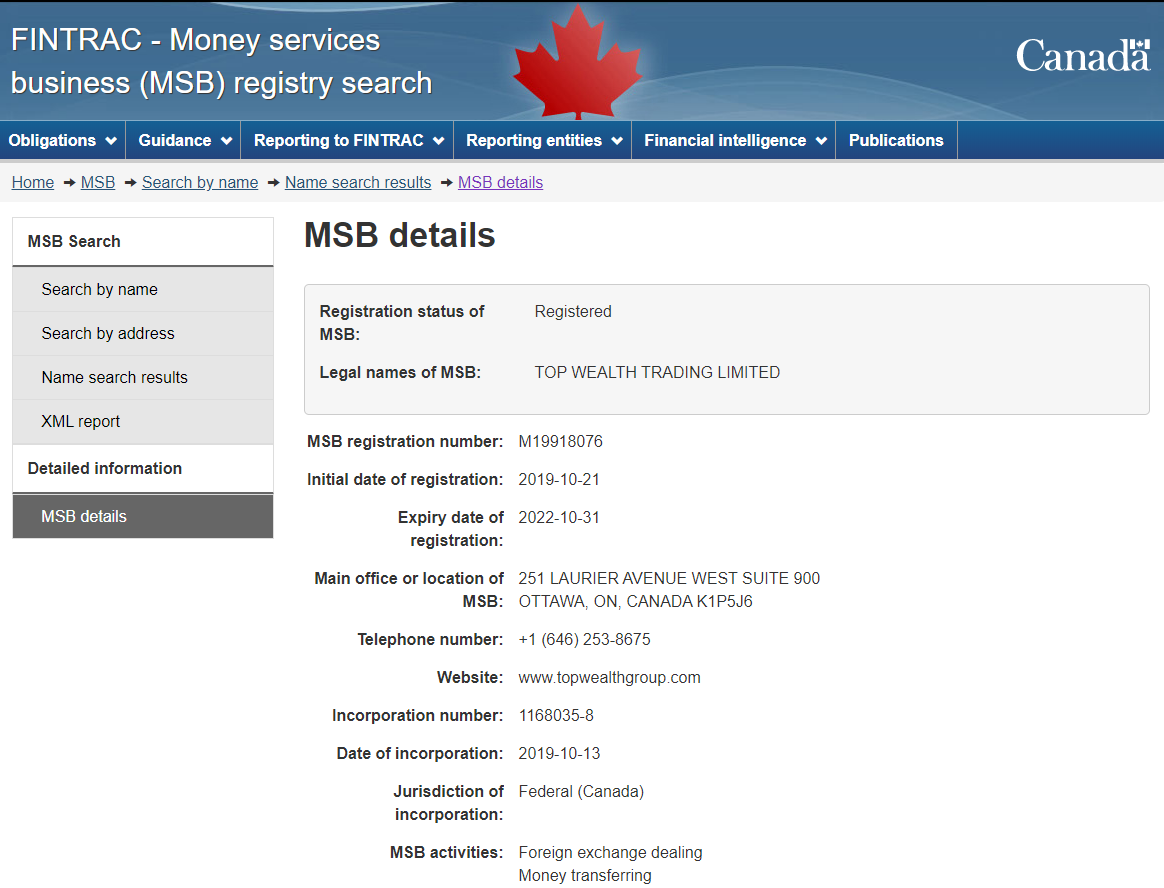Click the red maple leaf emblem
This screenshot has height=888, width=1164.
point(578,62)
